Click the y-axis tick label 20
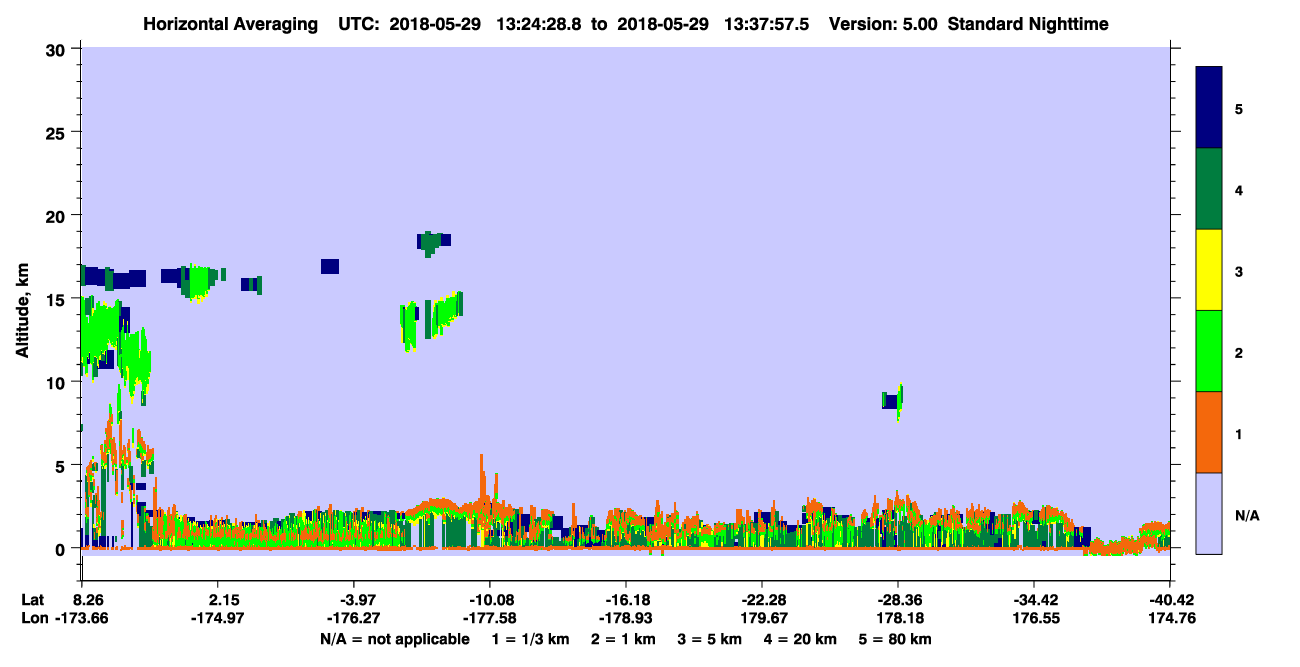 (58, 216)
